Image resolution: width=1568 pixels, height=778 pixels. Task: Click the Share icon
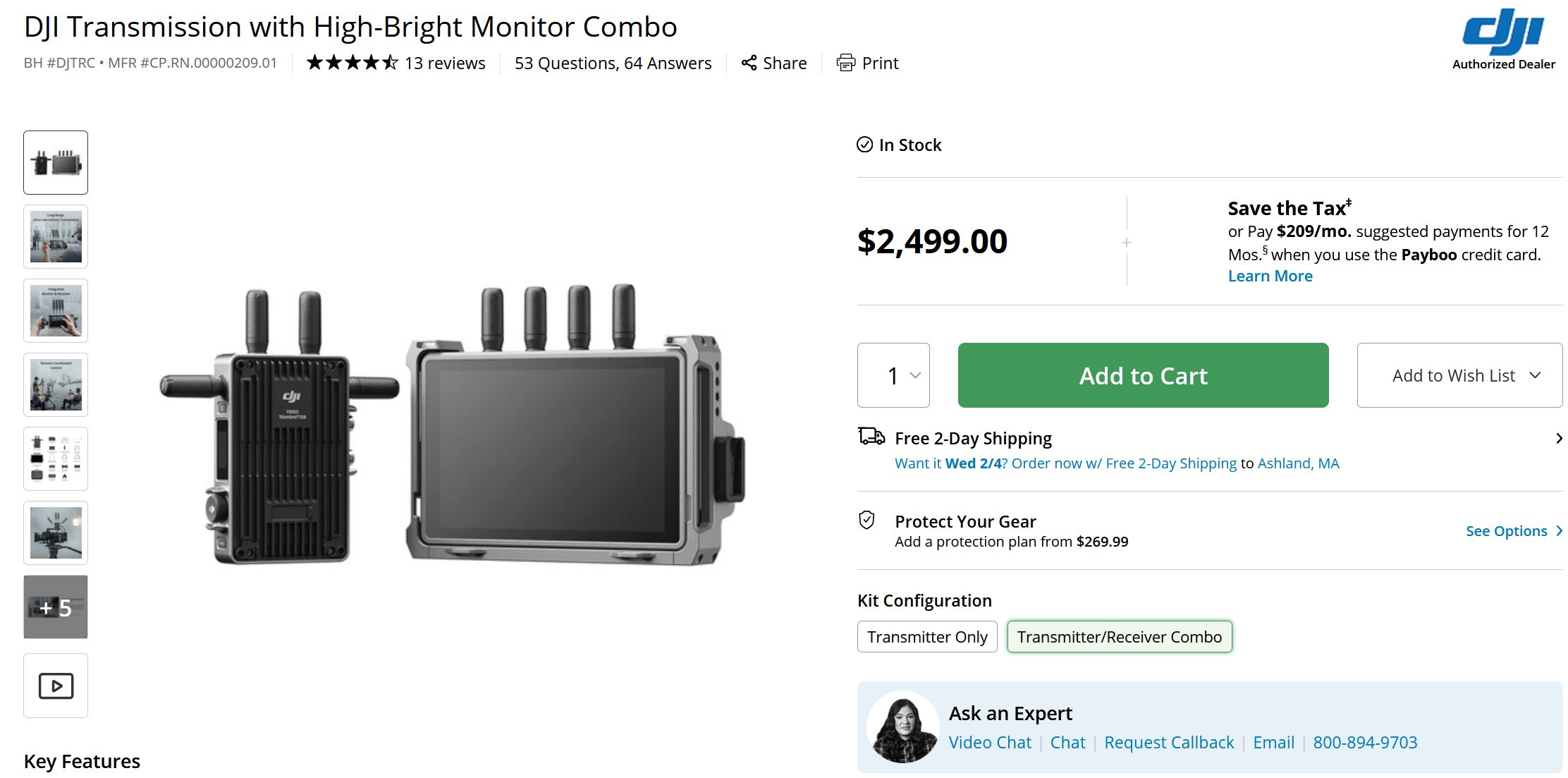749,63
